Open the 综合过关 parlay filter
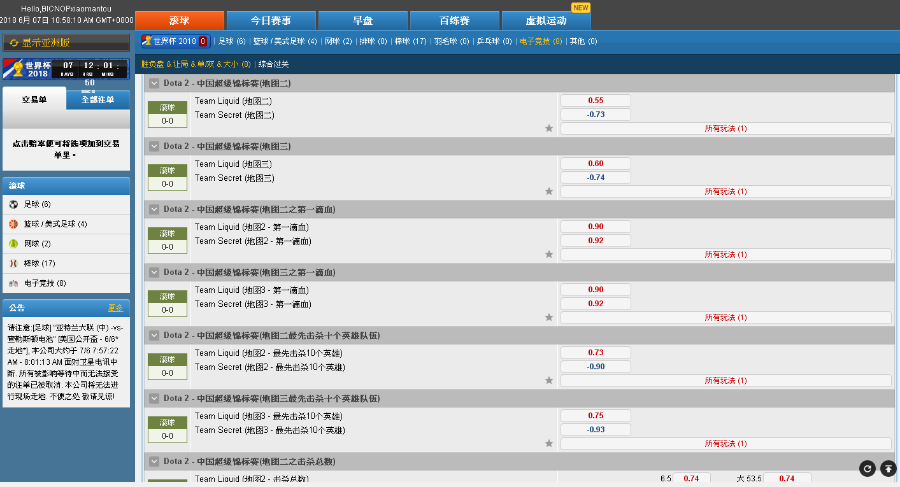Screen dimensions: 900x487 pyautogui.click(x=274, y=64)
